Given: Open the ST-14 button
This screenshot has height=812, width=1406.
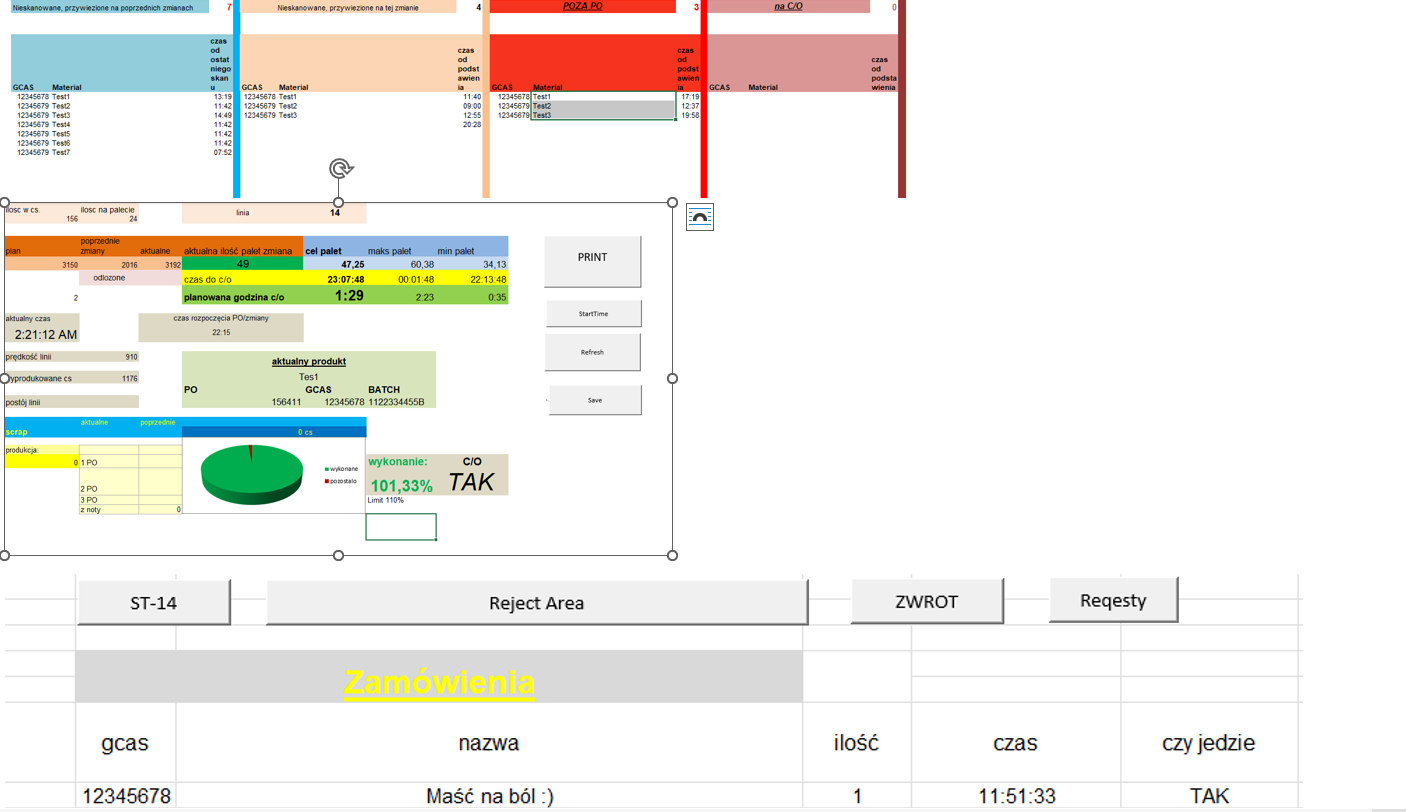Looking at the screenshot, I should pos(154,603).
